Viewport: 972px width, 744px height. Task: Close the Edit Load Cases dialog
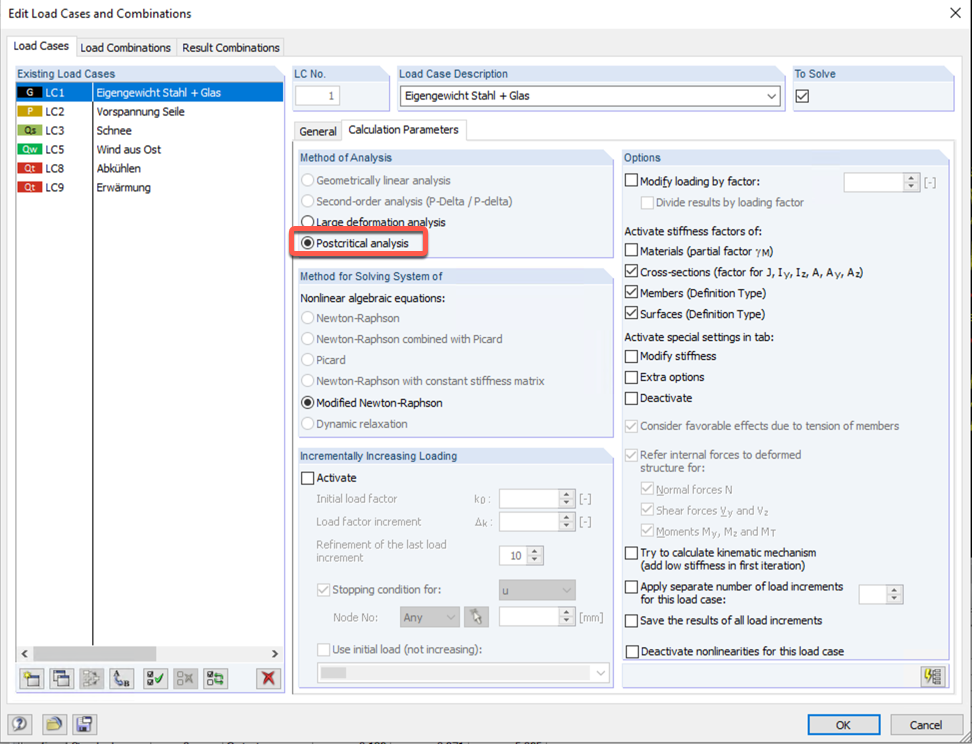click(955, 13)
